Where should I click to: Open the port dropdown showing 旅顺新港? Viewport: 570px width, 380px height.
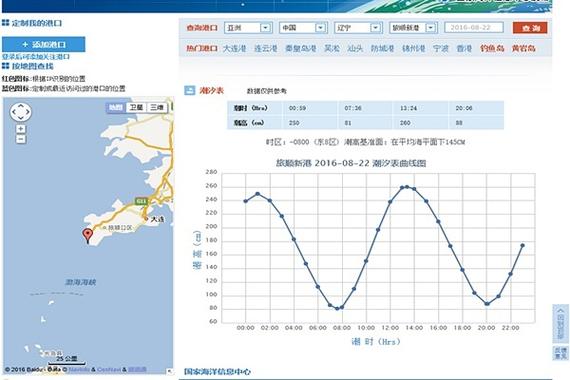coord(412,28)
